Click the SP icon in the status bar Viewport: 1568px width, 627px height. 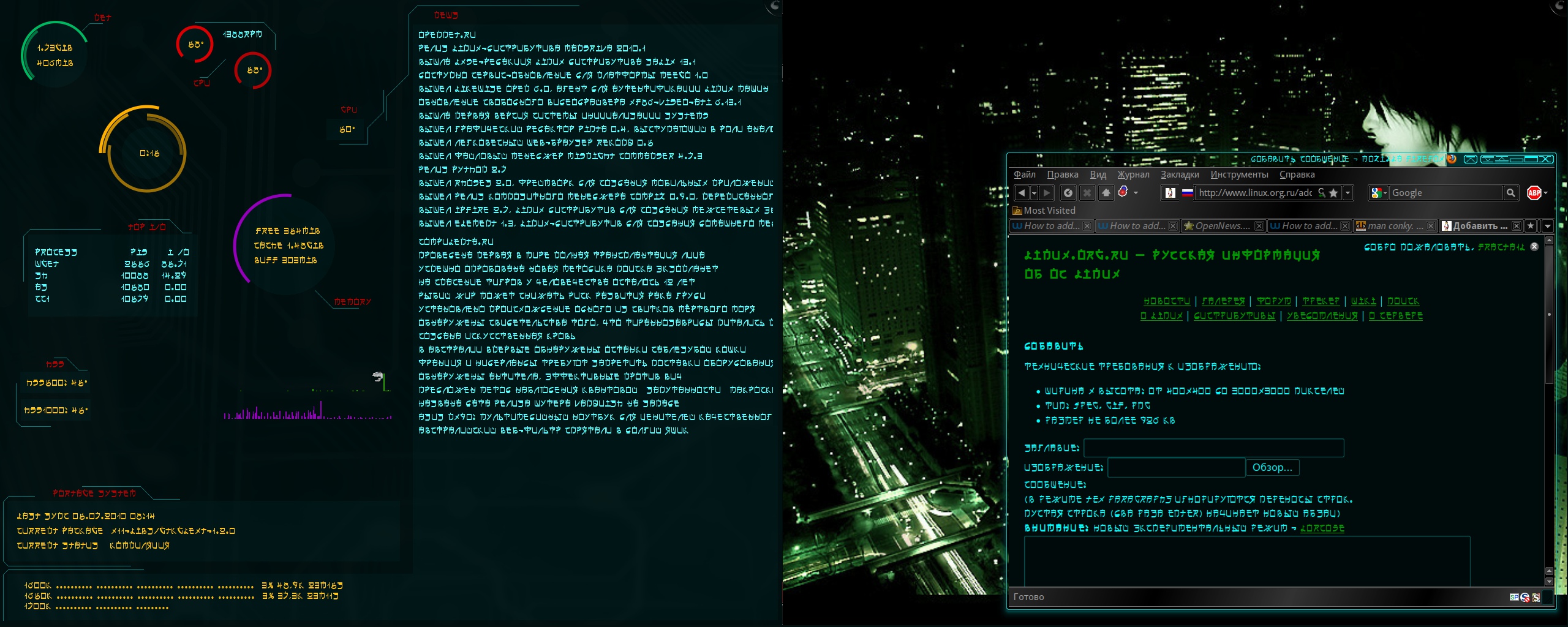click(x=1514, y=597)
